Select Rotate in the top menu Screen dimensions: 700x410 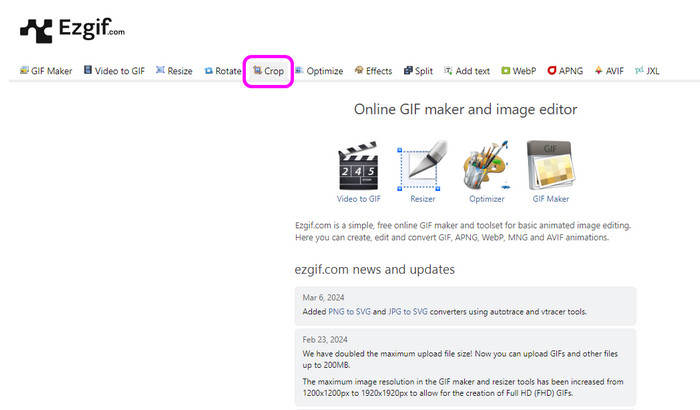click(x=223, y=71)
